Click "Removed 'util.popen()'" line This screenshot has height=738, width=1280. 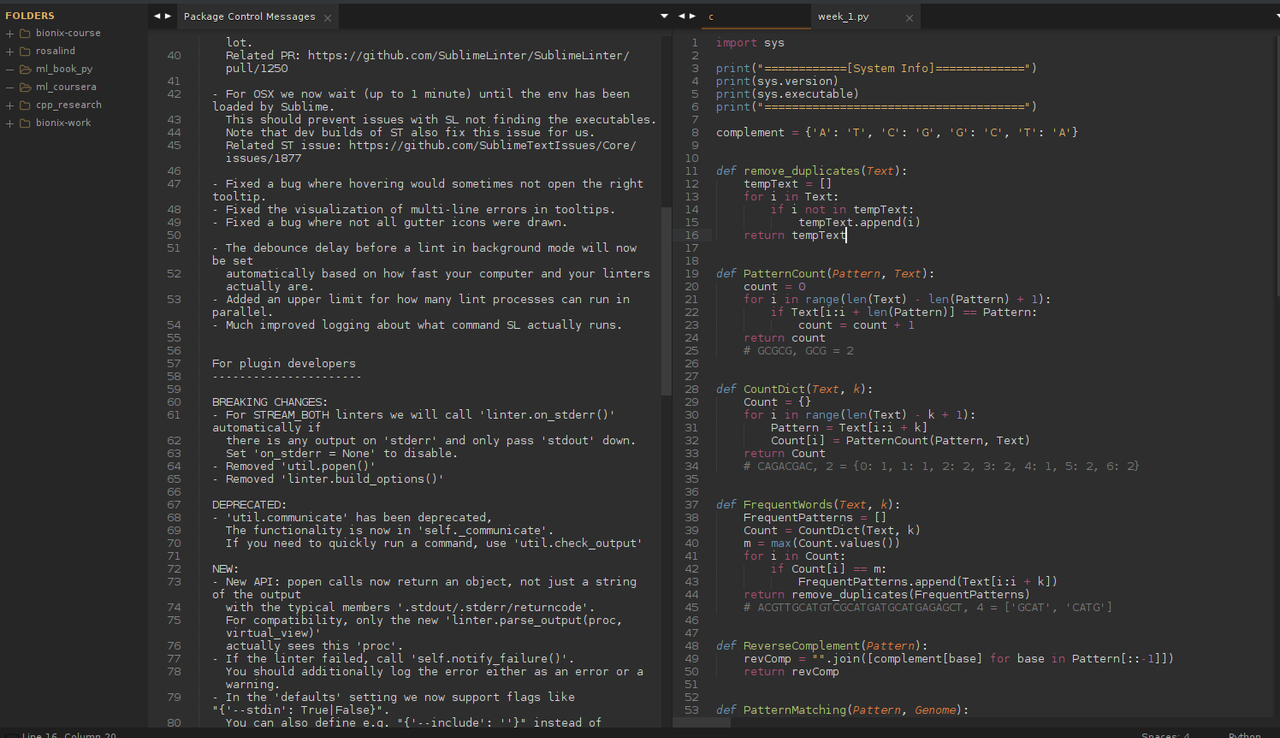pyautogui.click(x=293, y=466)
